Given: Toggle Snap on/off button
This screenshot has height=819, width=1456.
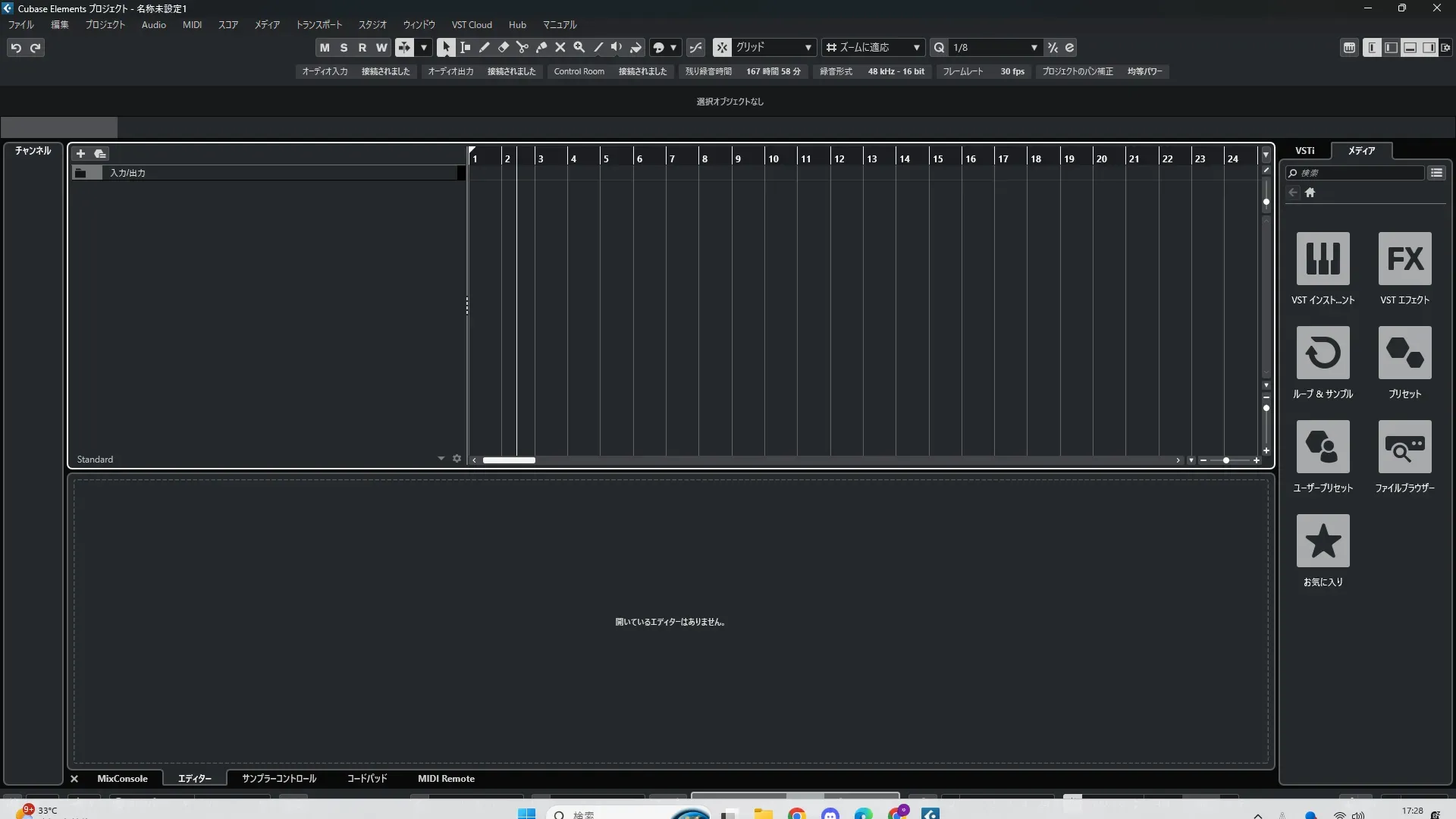Looking at the screenshot, I should pyautogui.click(x=722, y=47).
